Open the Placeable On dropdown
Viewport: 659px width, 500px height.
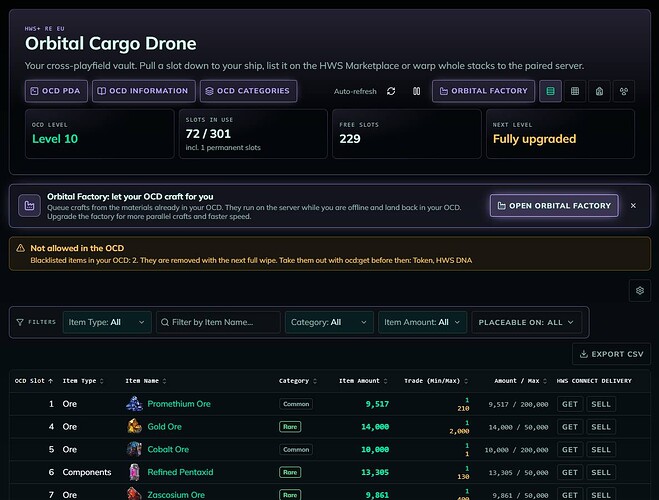(x=526, y=322)
